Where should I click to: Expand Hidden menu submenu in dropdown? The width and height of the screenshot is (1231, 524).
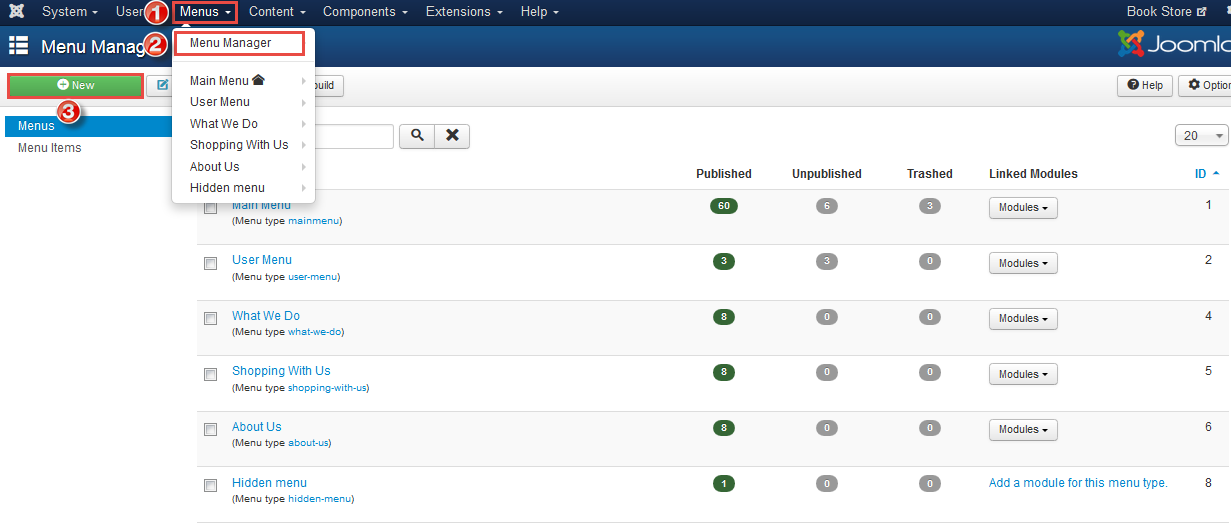coord(244,188)
